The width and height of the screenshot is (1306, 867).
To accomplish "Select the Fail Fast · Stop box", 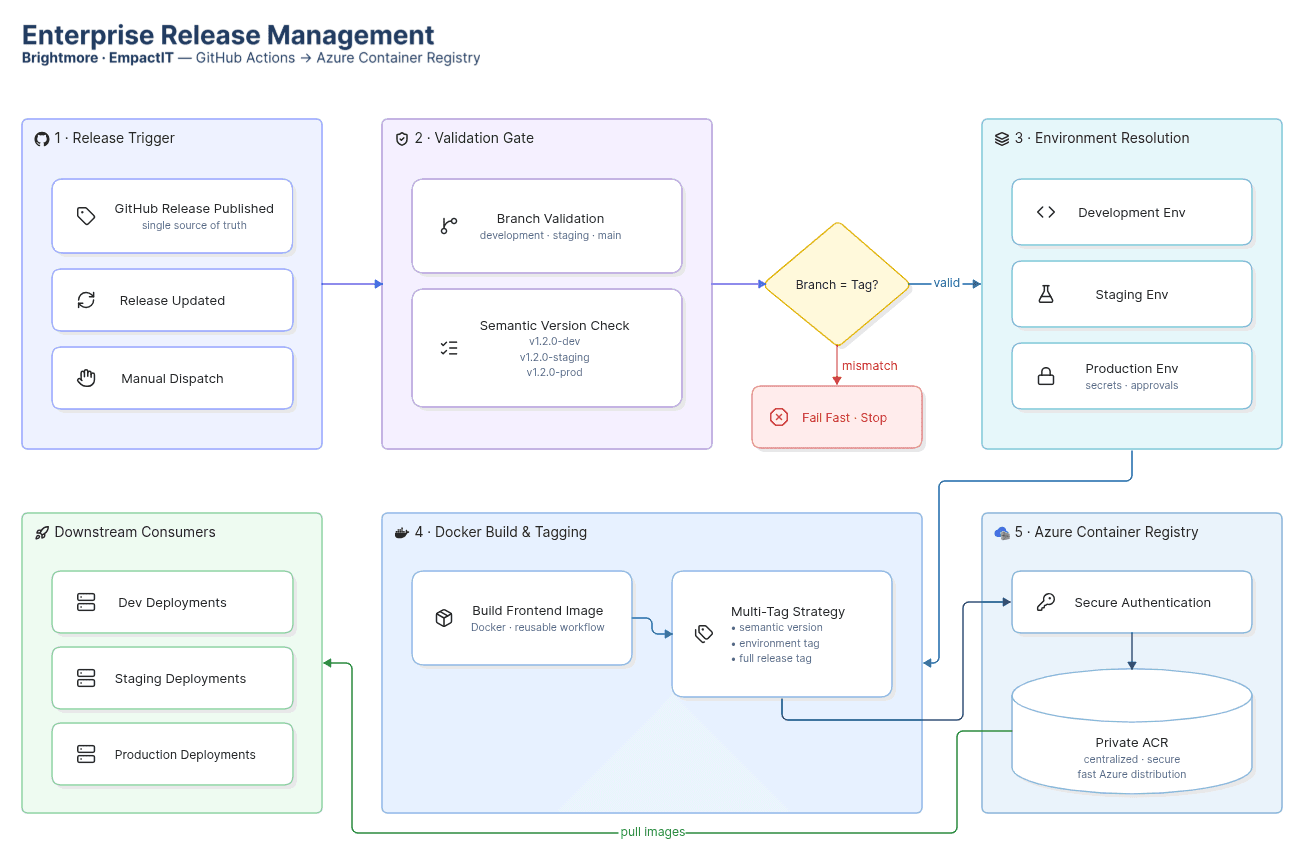I will 837,417.
